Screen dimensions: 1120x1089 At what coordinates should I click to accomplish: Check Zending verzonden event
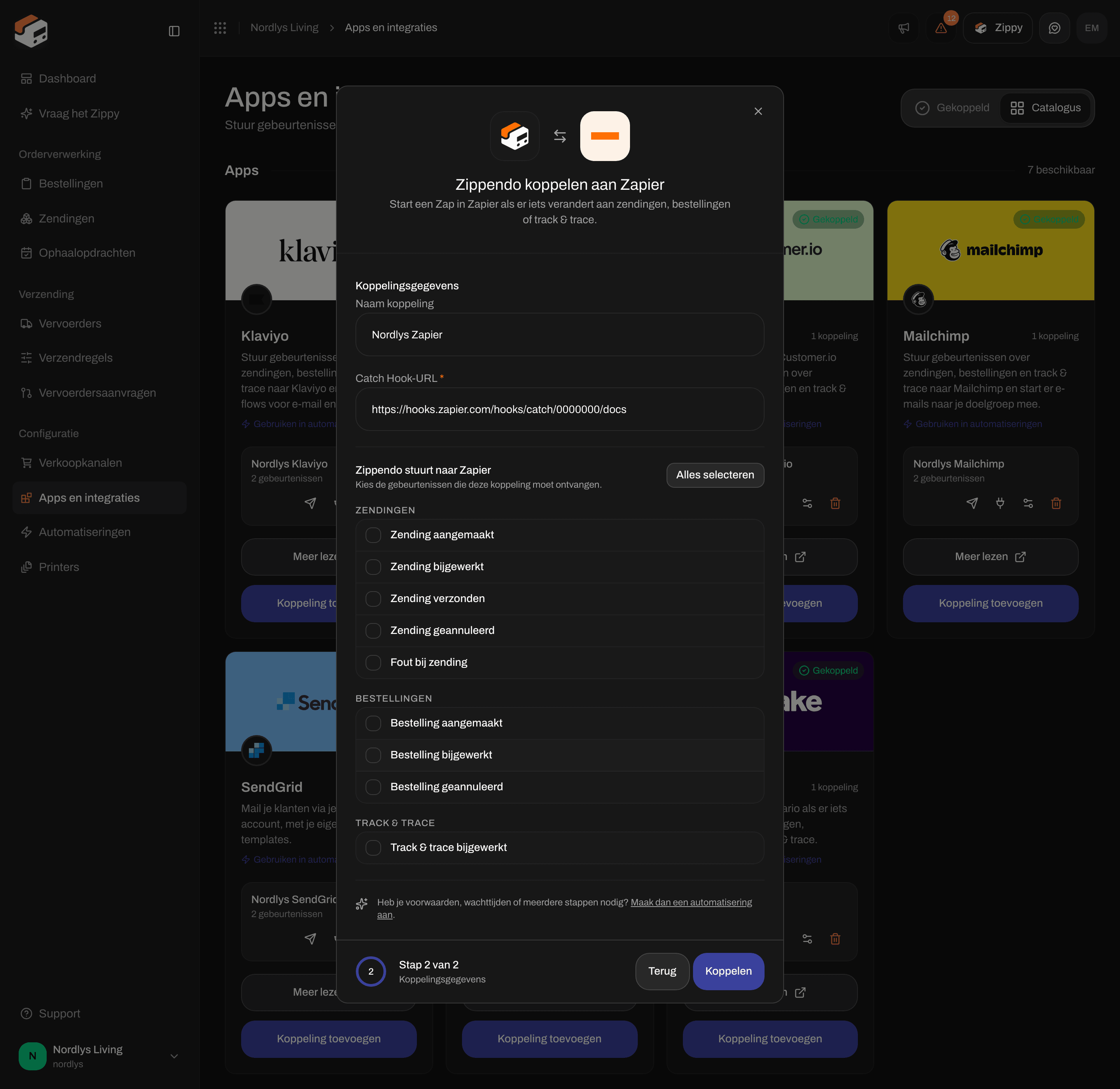point(373,599)
